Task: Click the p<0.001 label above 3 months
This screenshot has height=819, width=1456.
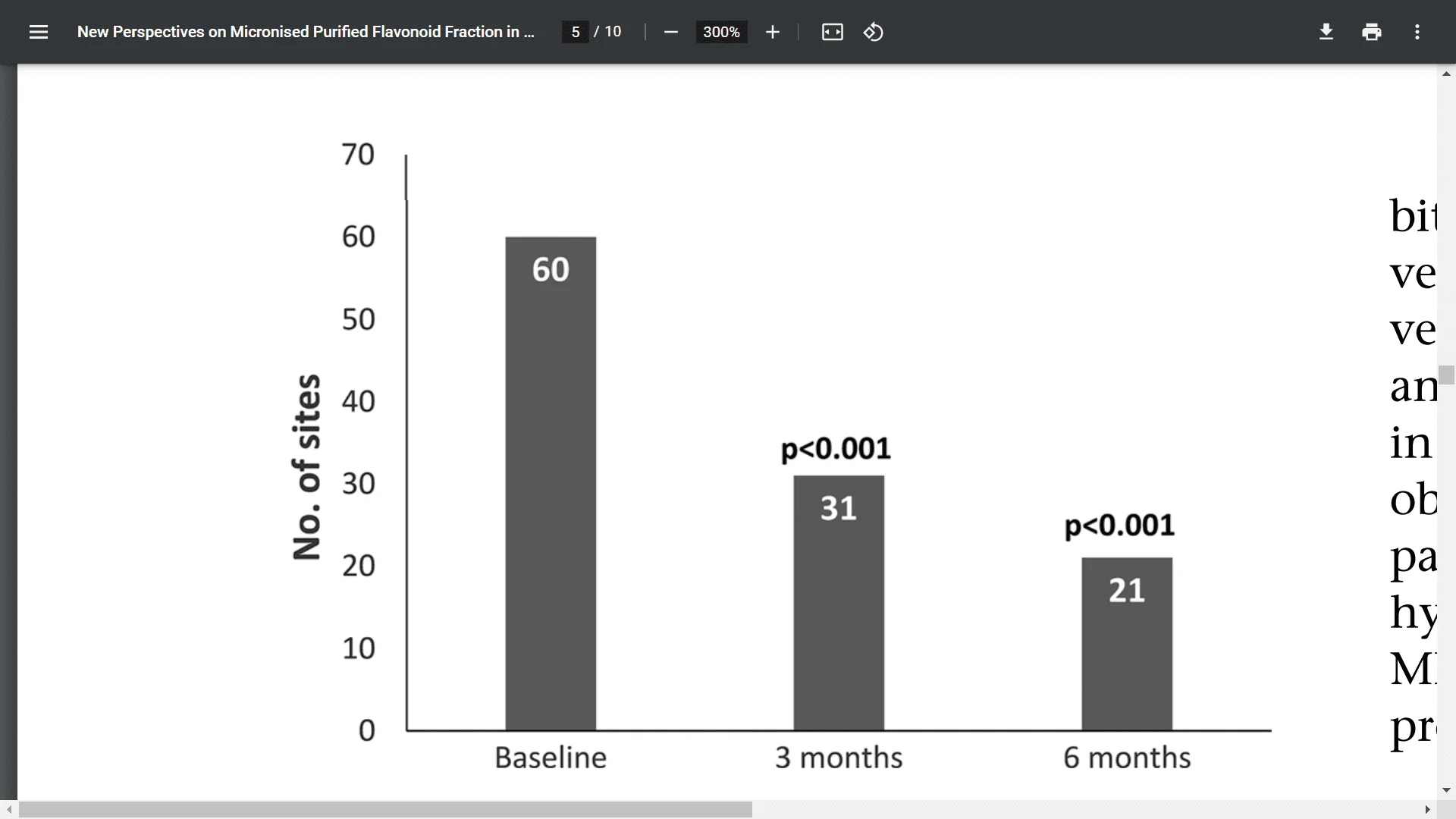Action: pos(836,449)
